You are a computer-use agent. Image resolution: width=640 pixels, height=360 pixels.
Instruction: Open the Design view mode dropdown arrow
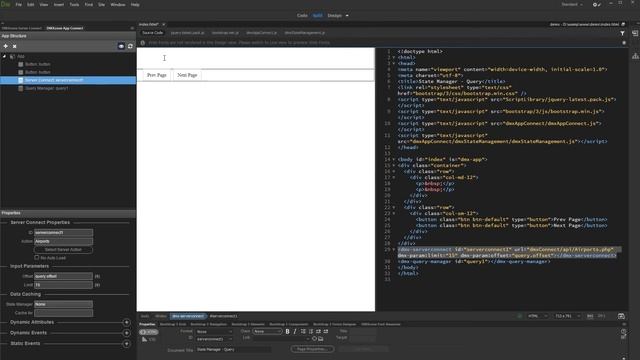pyautogui.click(x=347, y=16)
